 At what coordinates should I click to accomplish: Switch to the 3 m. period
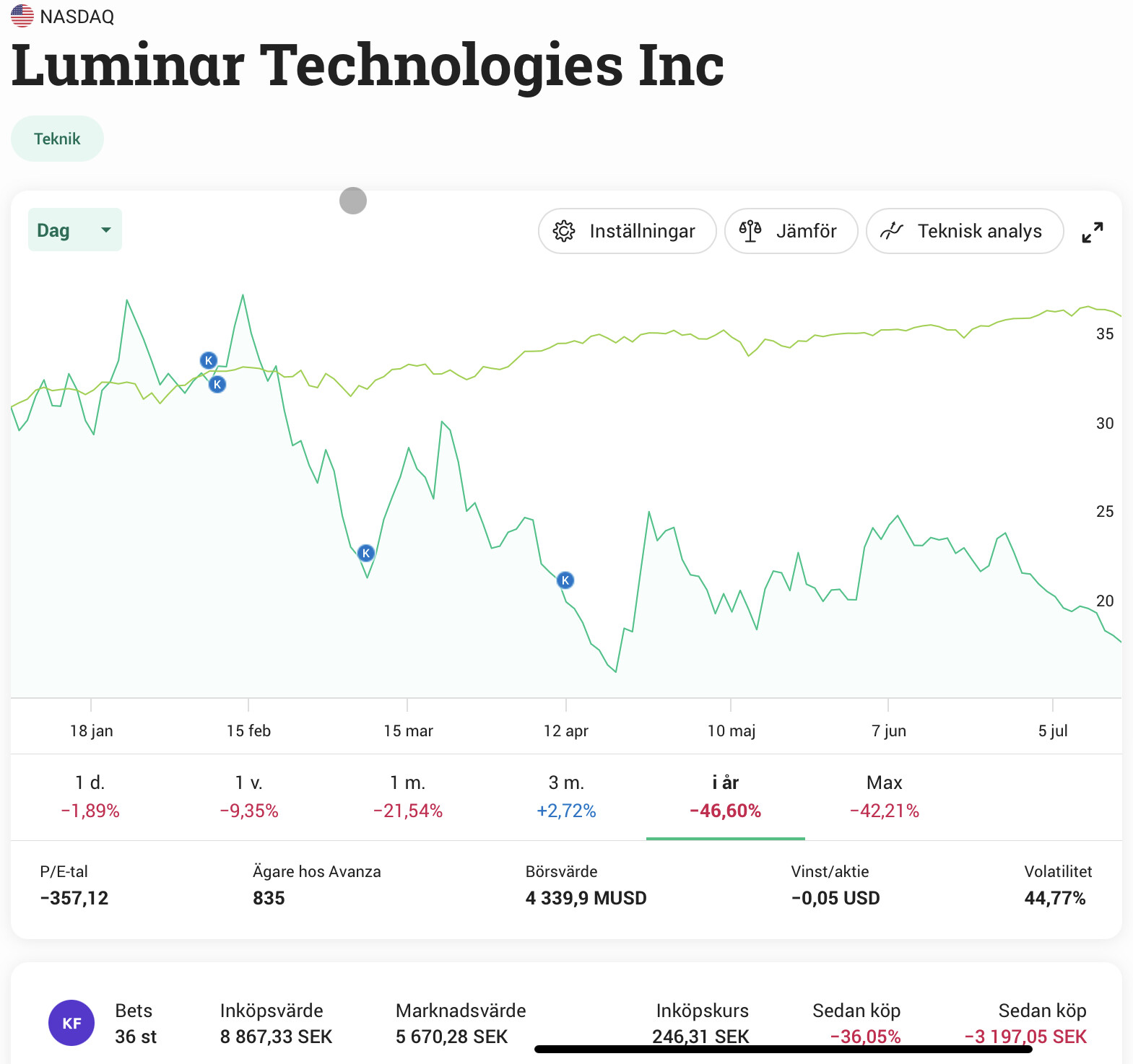[567, 796]
